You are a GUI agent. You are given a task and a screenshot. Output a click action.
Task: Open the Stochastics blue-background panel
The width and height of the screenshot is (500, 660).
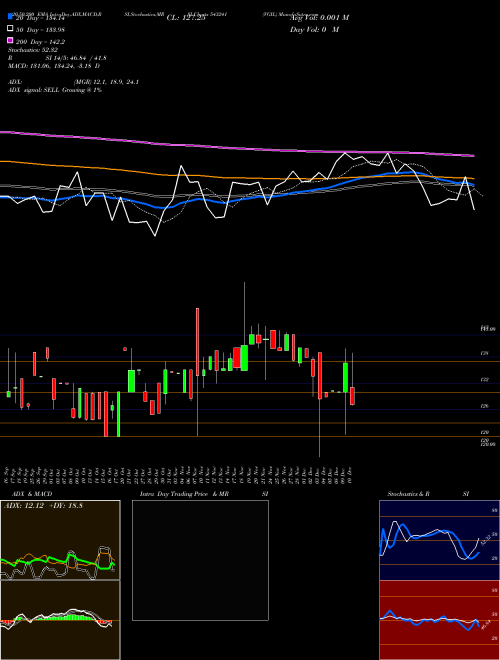click(x=439, y=540)
